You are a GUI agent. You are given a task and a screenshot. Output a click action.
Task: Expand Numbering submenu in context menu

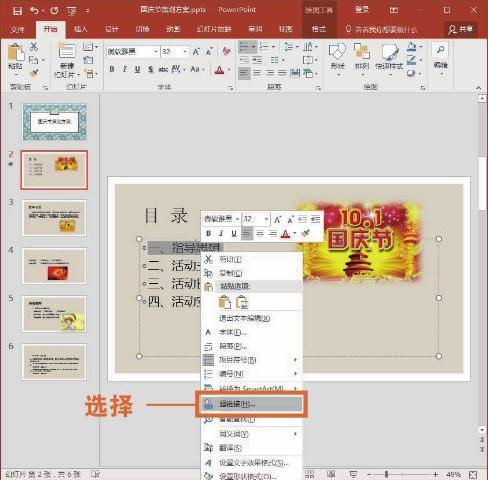[295, 374]
